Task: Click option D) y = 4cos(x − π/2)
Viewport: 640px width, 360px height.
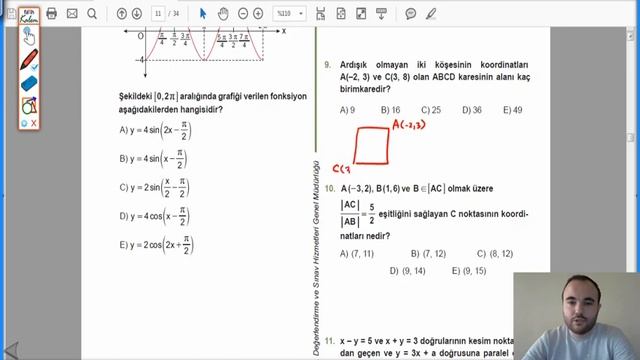Action: tap(154, 216)
